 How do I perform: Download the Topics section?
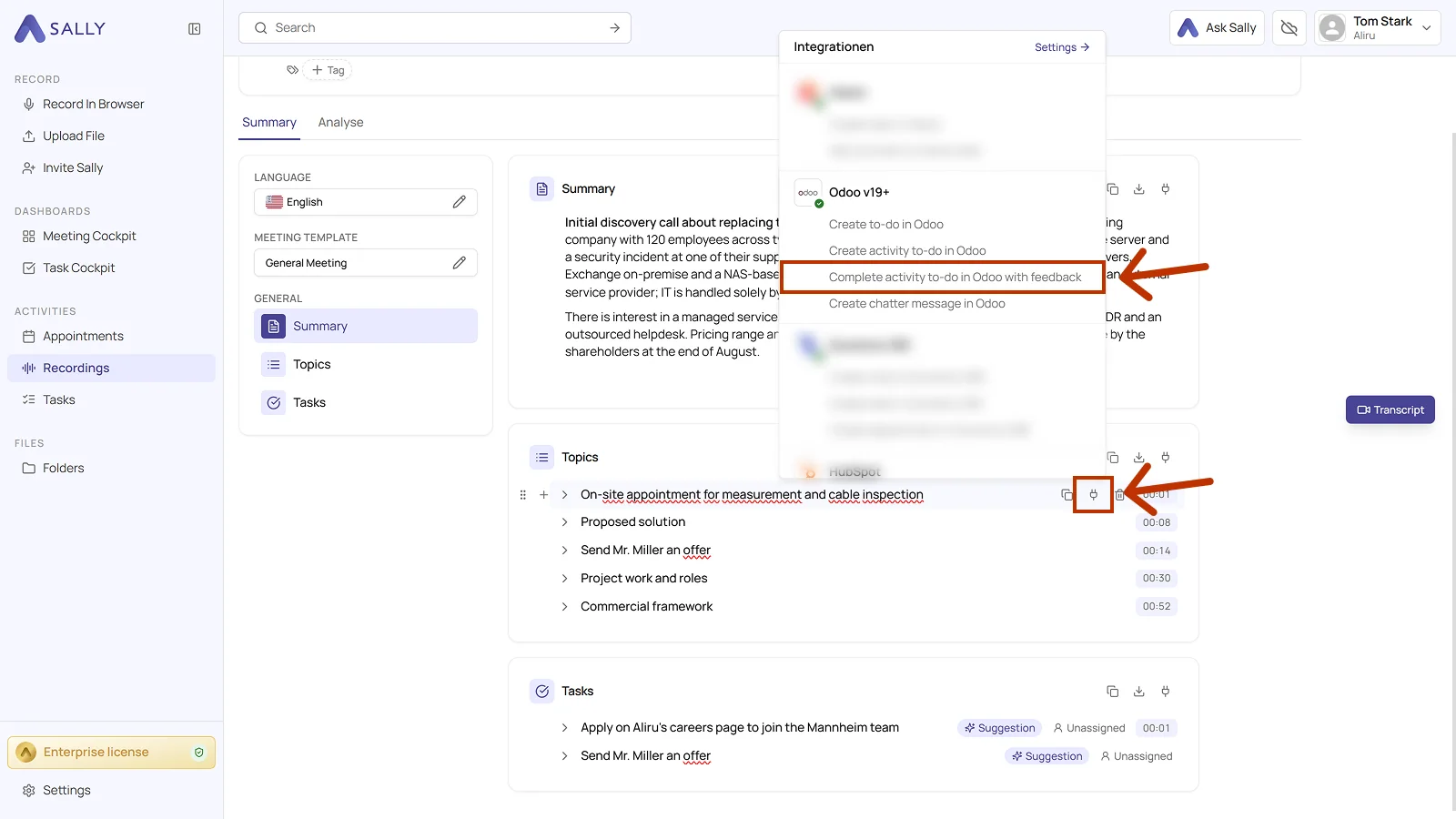coord(1138,458)
